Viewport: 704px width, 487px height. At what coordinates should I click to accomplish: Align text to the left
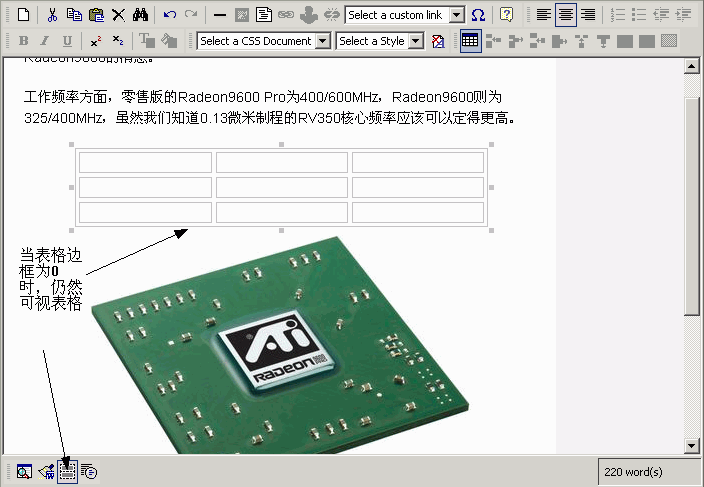click(544, 15)
